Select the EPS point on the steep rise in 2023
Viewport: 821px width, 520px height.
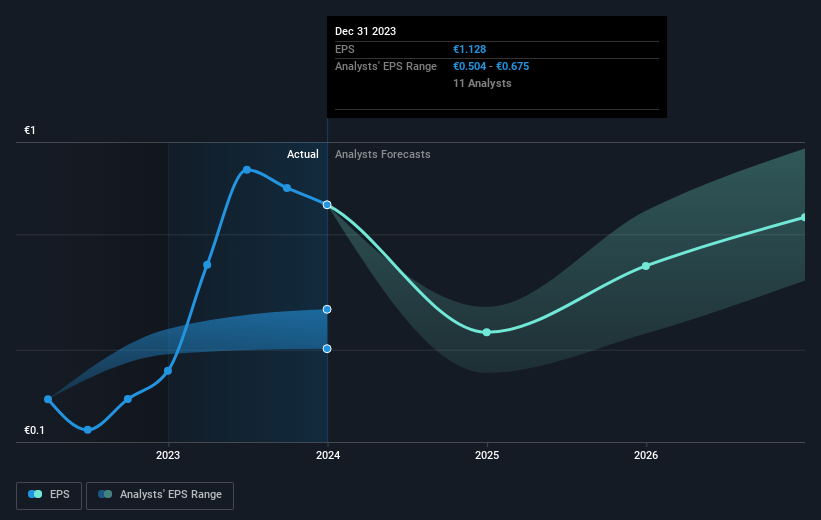tap(207, 265)
